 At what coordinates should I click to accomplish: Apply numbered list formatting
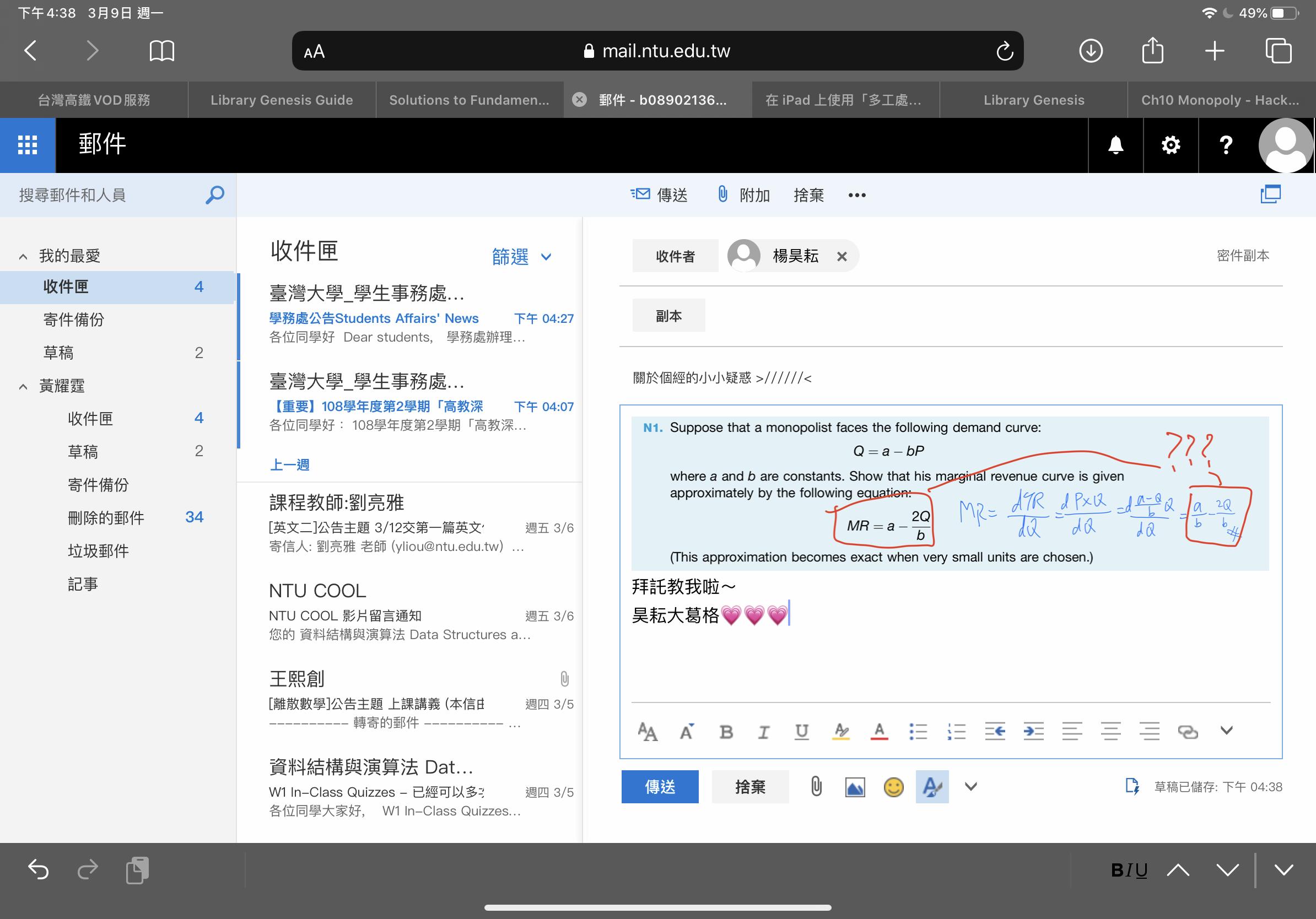(x=956, y=732)
